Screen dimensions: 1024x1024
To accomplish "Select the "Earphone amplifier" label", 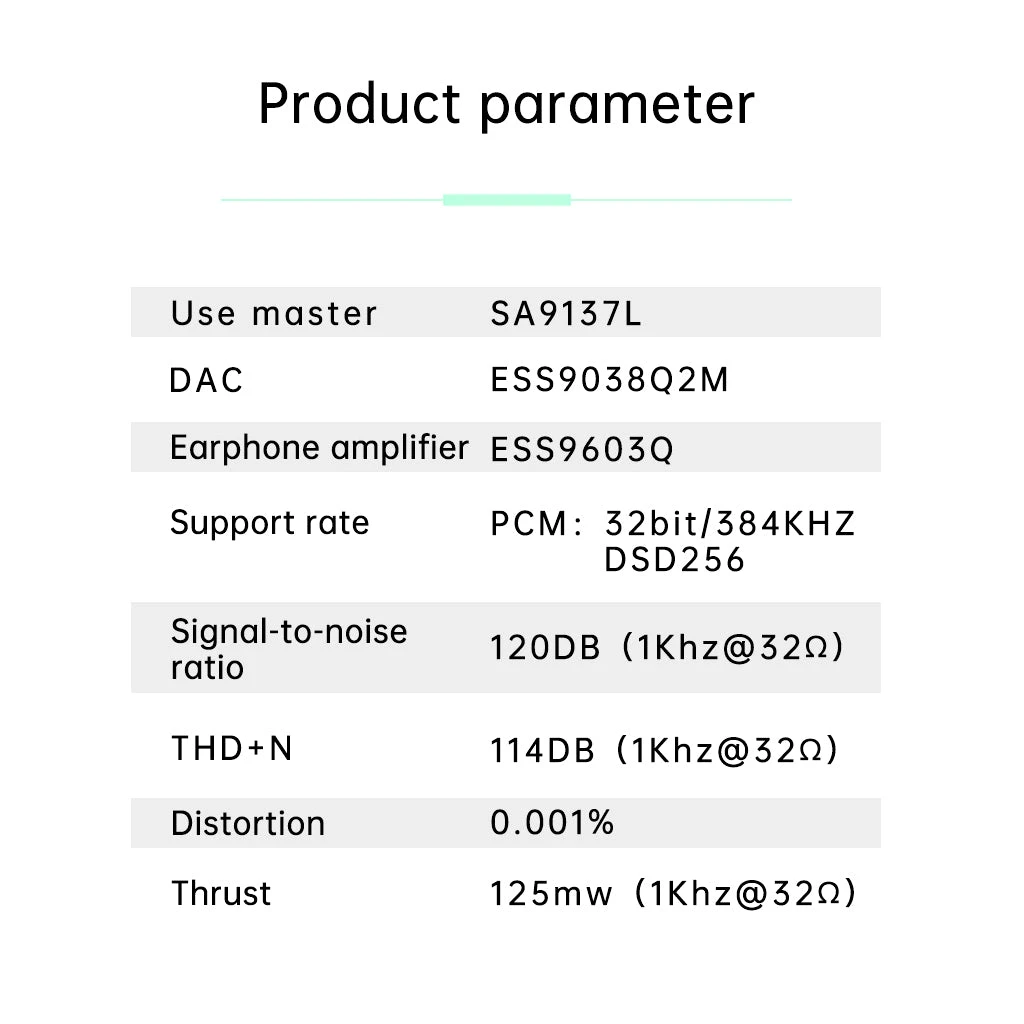I will (319, 448).
